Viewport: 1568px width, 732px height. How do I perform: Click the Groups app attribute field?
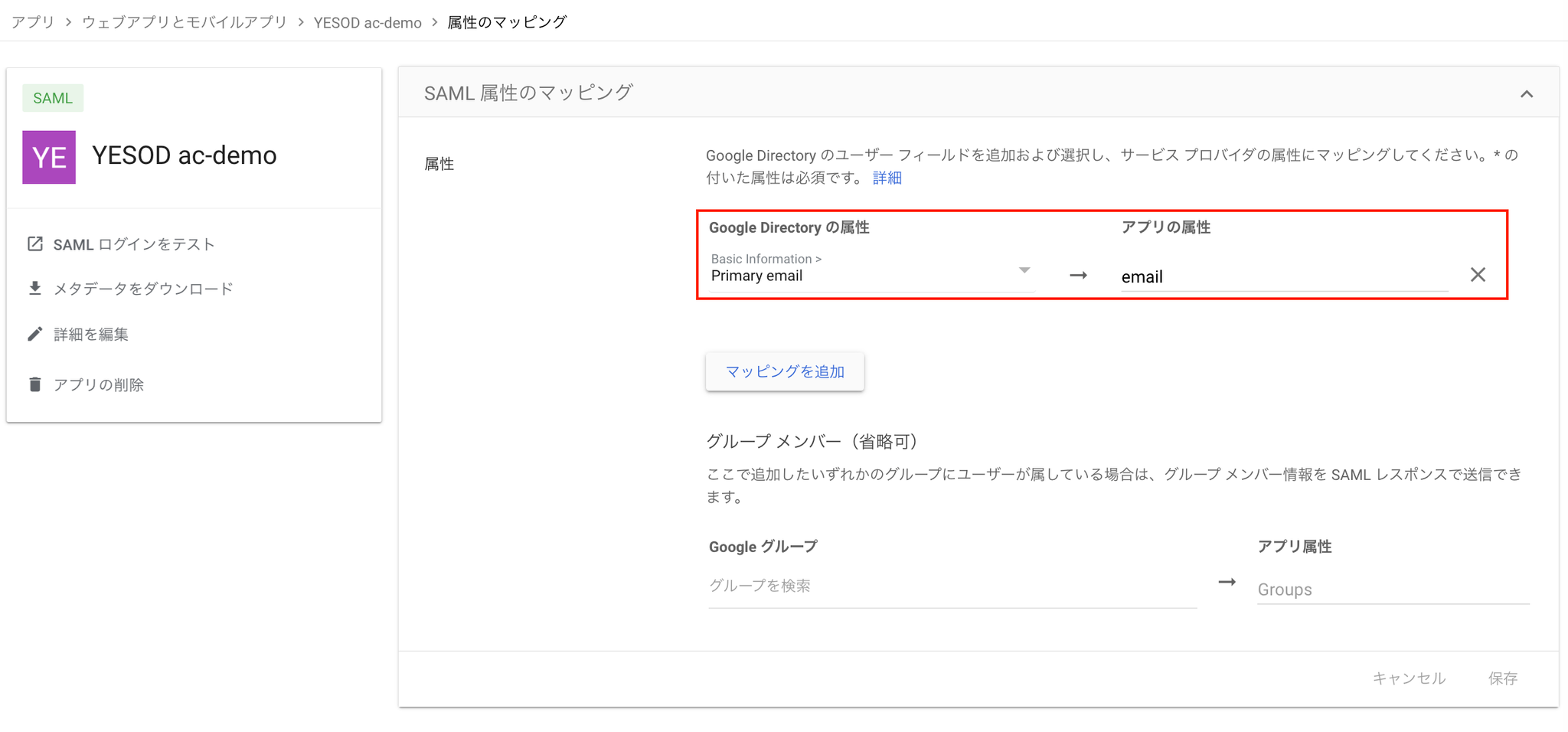pyautogui.click(x=1392, y=590)
